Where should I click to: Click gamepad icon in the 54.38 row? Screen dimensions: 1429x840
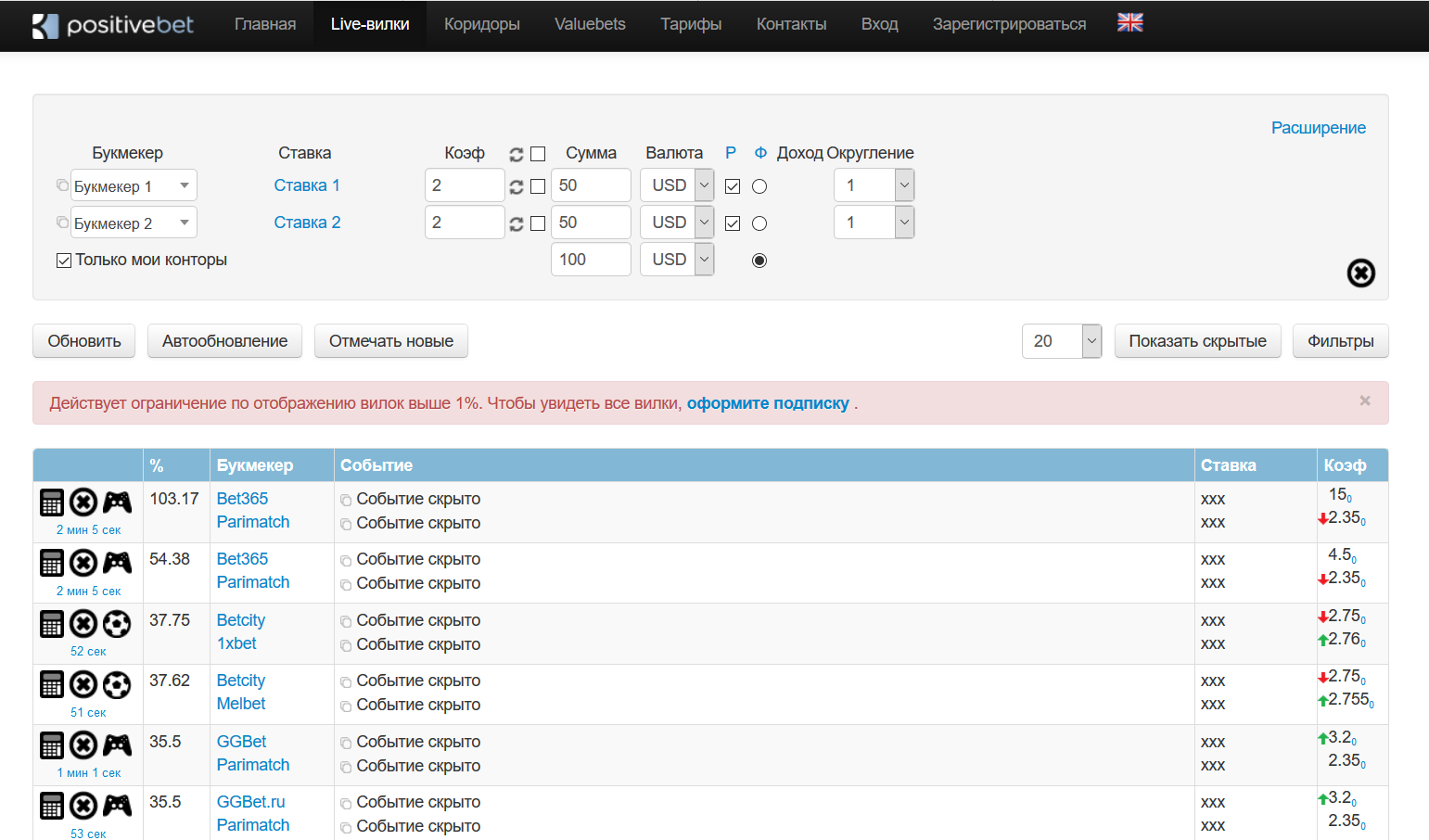coord(117,563)
